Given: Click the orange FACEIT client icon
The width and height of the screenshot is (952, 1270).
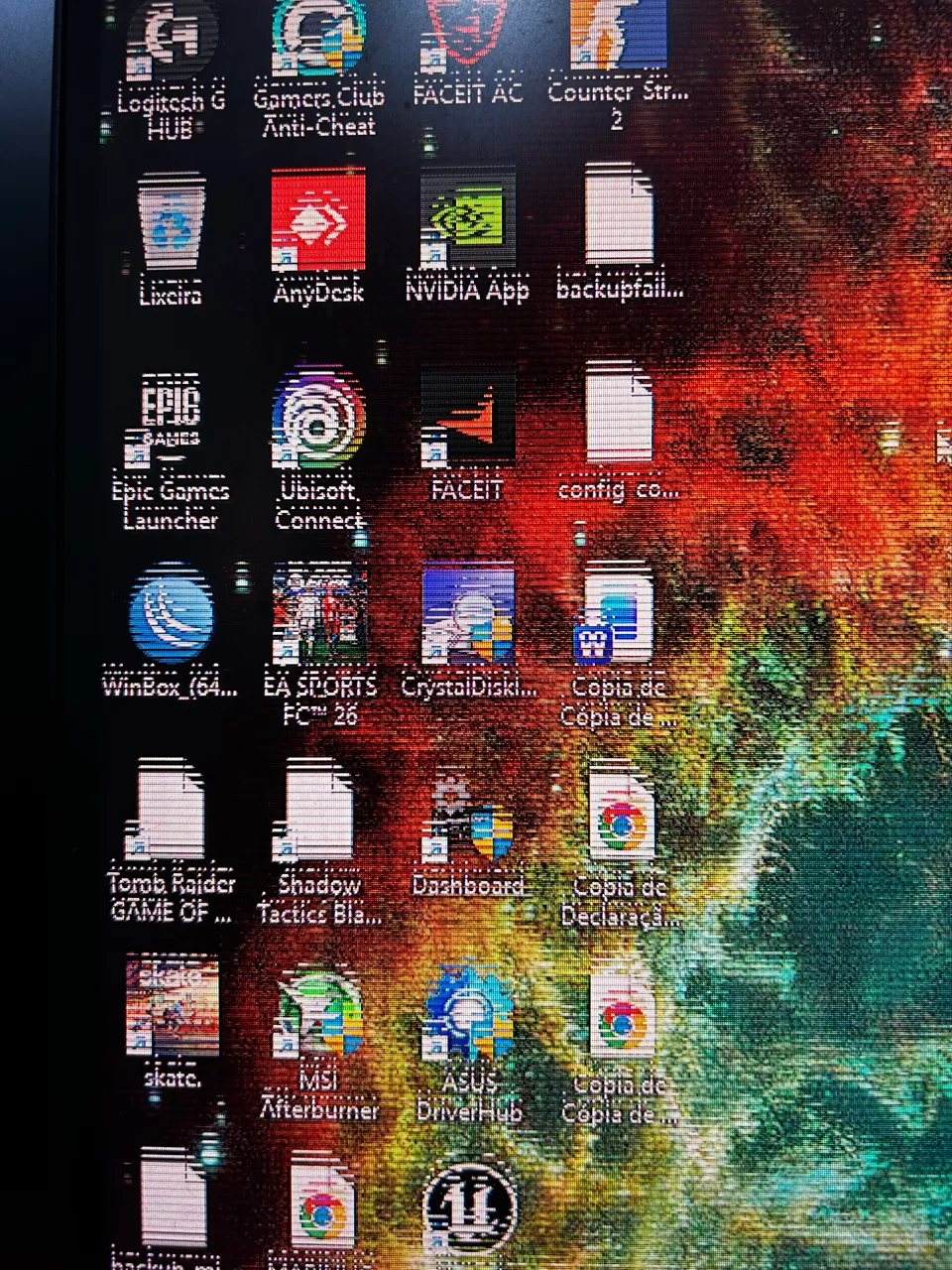Looking at the screenshot, I should coord(467,417).
